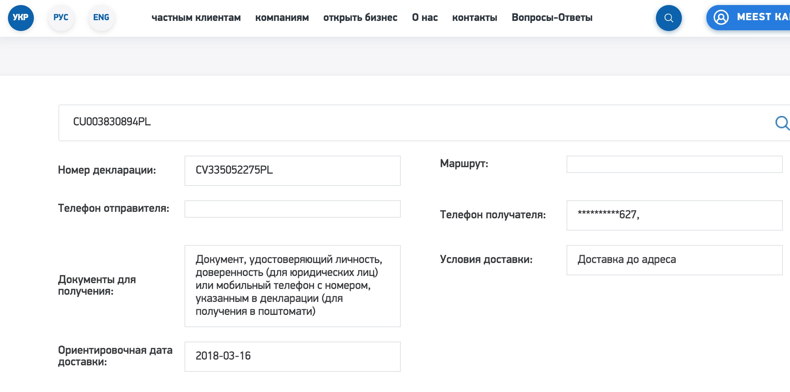Click the empty Телефон отправителя field
Viewport: 790px width, 392px height.
[292, 209]
